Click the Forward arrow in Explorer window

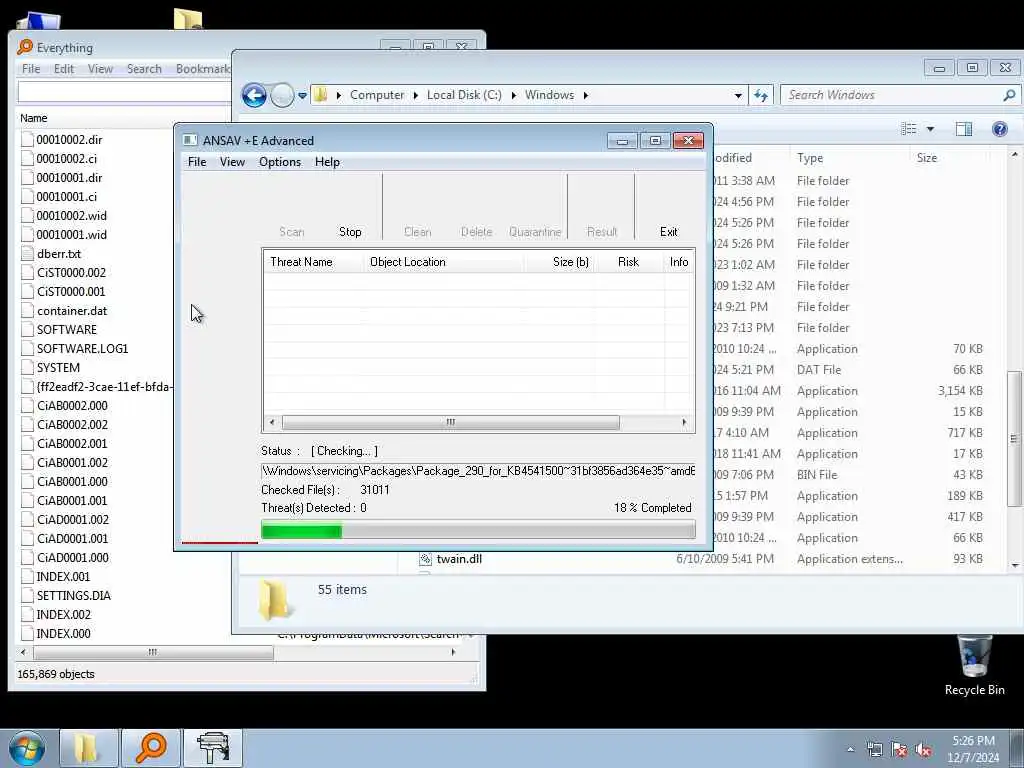282,95
